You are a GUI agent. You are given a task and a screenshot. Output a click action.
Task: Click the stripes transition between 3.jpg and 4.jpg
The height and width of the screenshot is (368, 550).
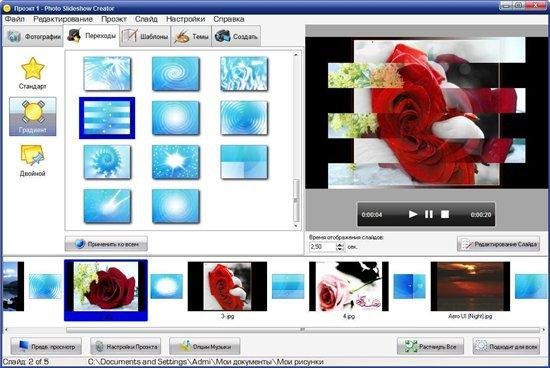(x=288, y=286)
